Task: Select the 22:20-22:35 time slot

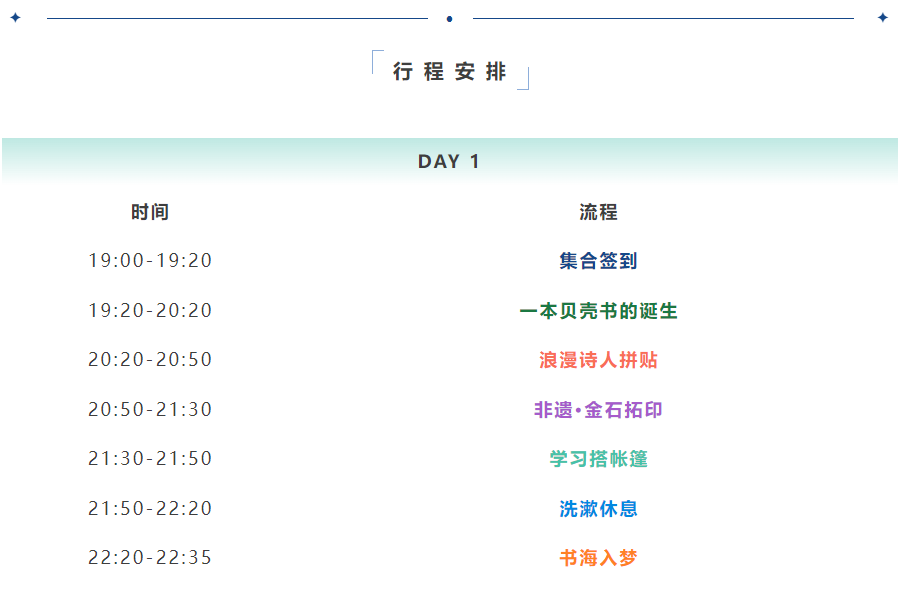Action: [x=150, y=558]
